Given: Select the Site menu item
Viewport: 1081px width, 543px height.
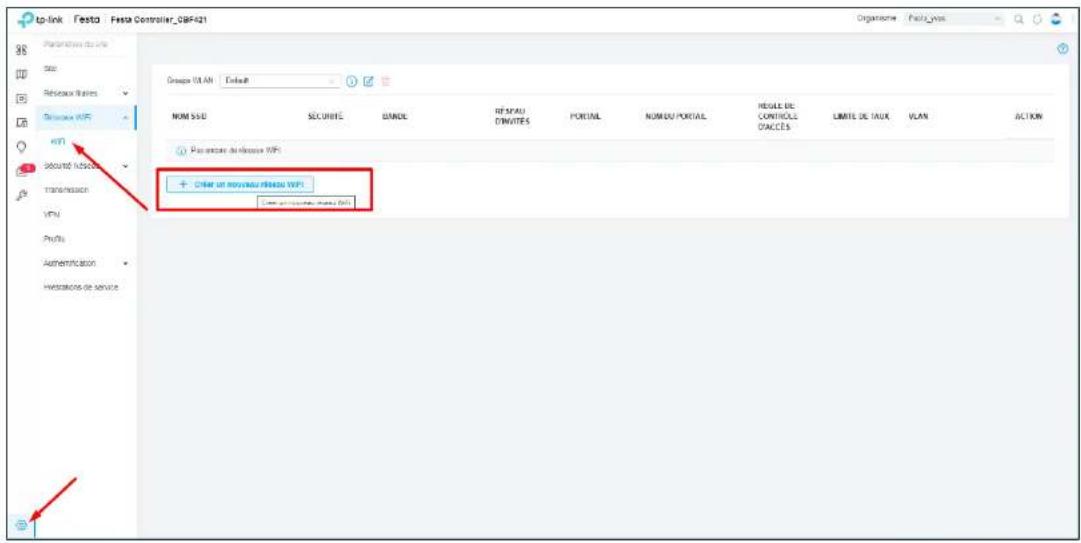Looking at the screenshot, I should tap(50, 68).
